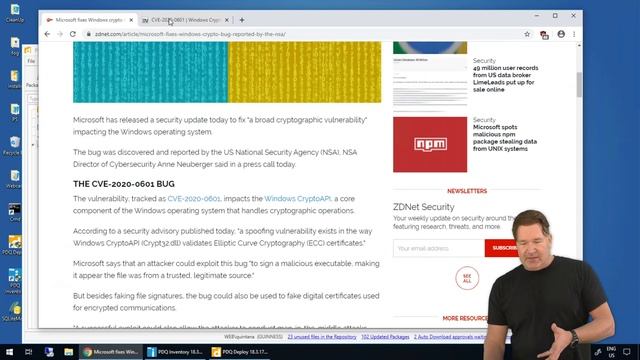Switch to Chrome in the taskbar
The width and height of the screenshot is (640, 360).
[111, 352]
